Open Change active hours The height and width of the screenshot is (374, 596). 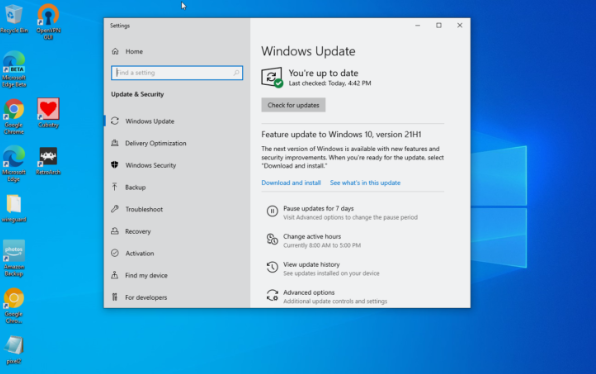[x=312, y=236]
